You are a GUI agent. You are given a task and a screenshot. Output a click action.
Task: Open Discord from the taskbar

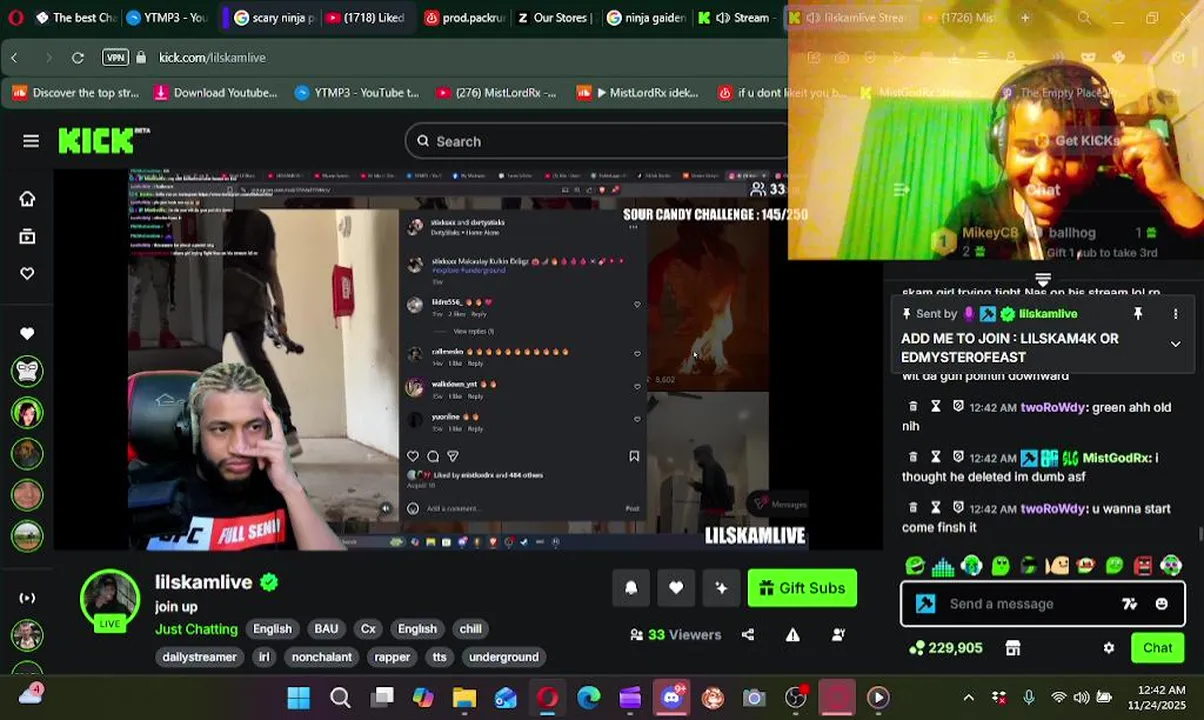672,697
